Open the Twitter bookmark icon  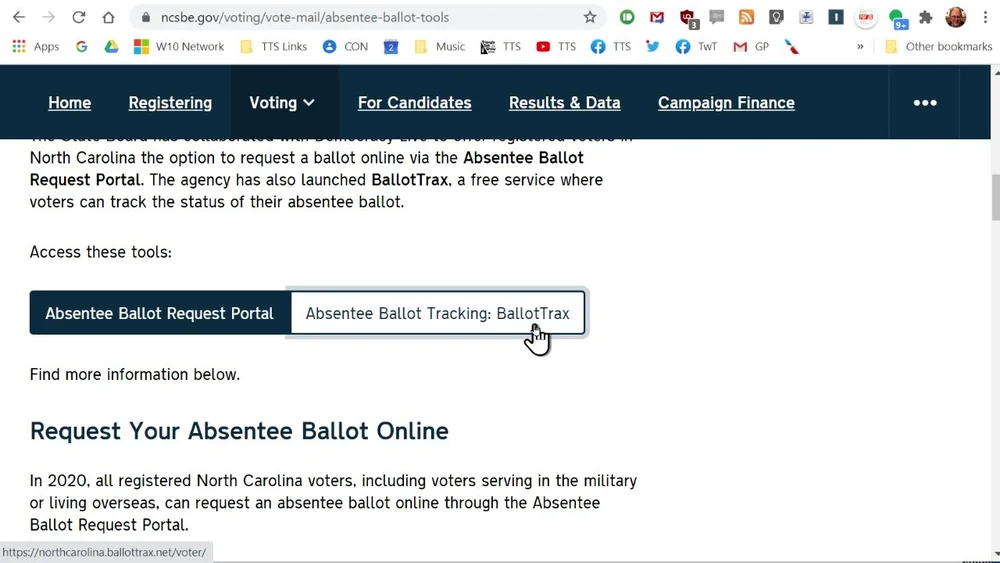[652, 47]
